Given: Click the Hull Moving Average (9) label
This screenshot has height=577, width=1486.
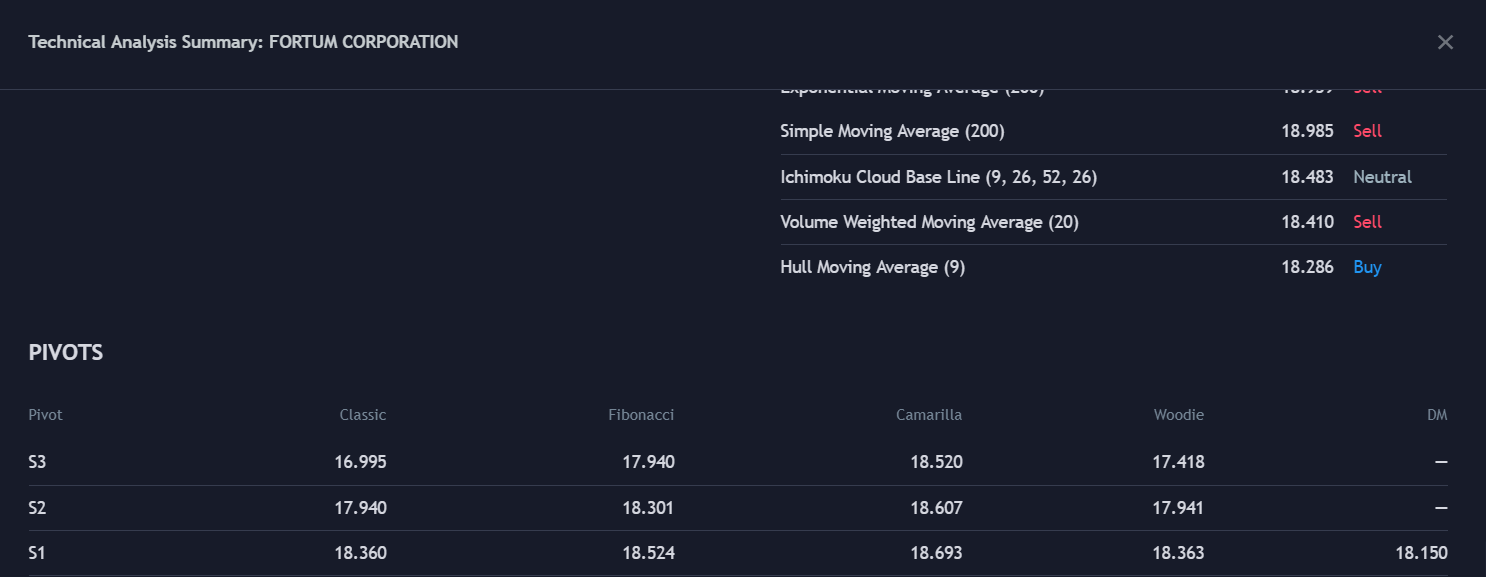Looking at the screenshot, I should [872, 267].
